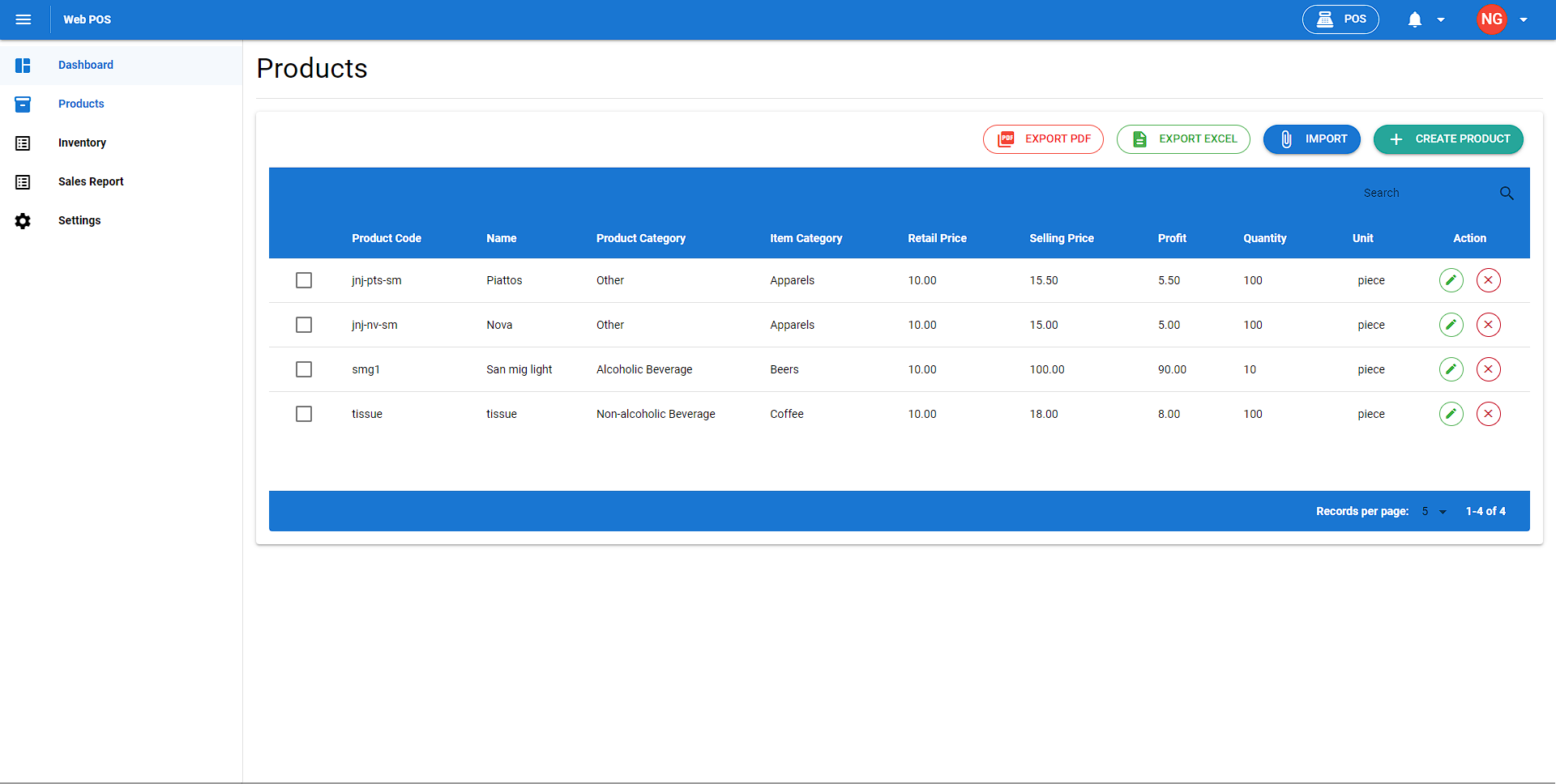Export the product list to PDF

click(1043, 139)
